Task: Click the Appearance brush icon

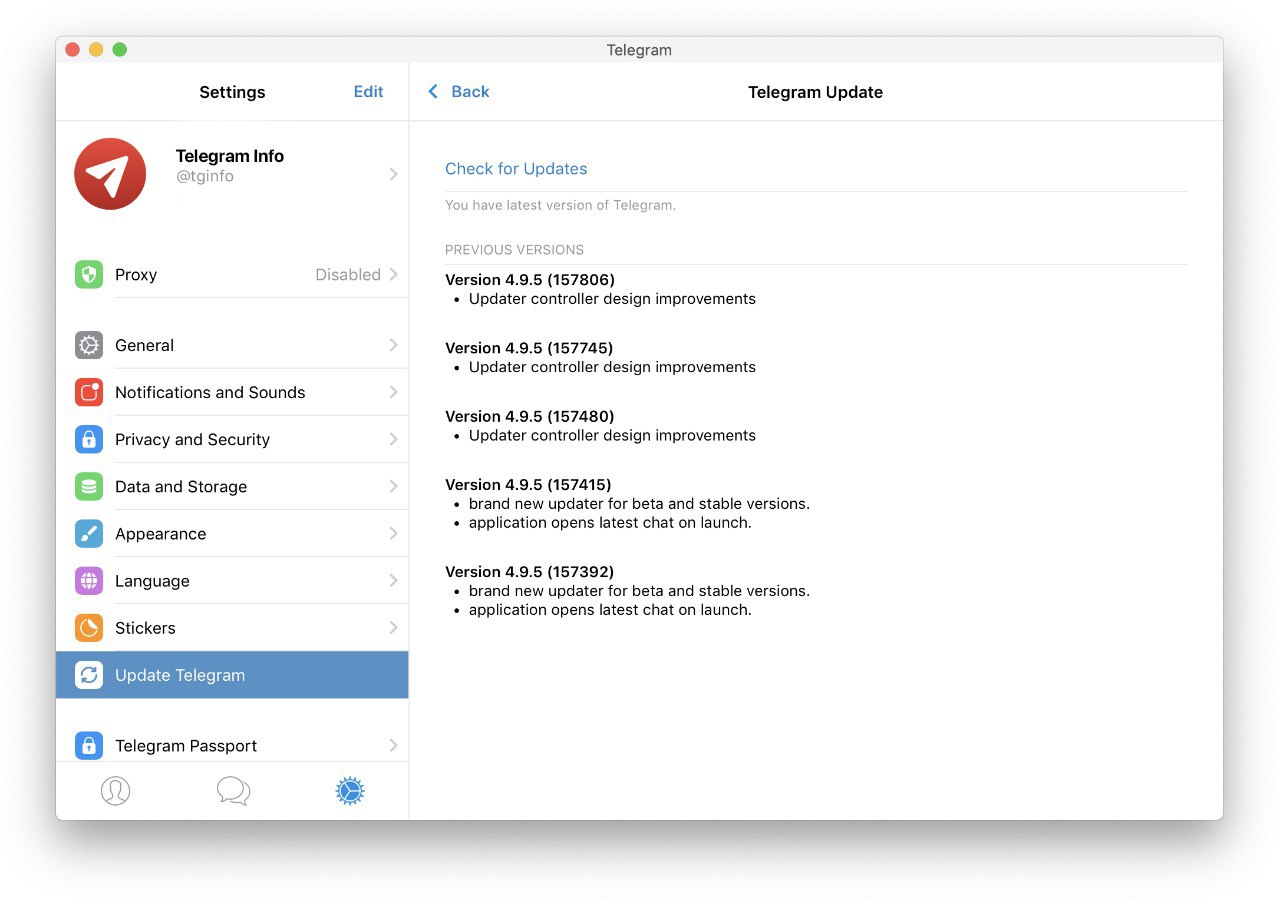Action: pos(89,534)
